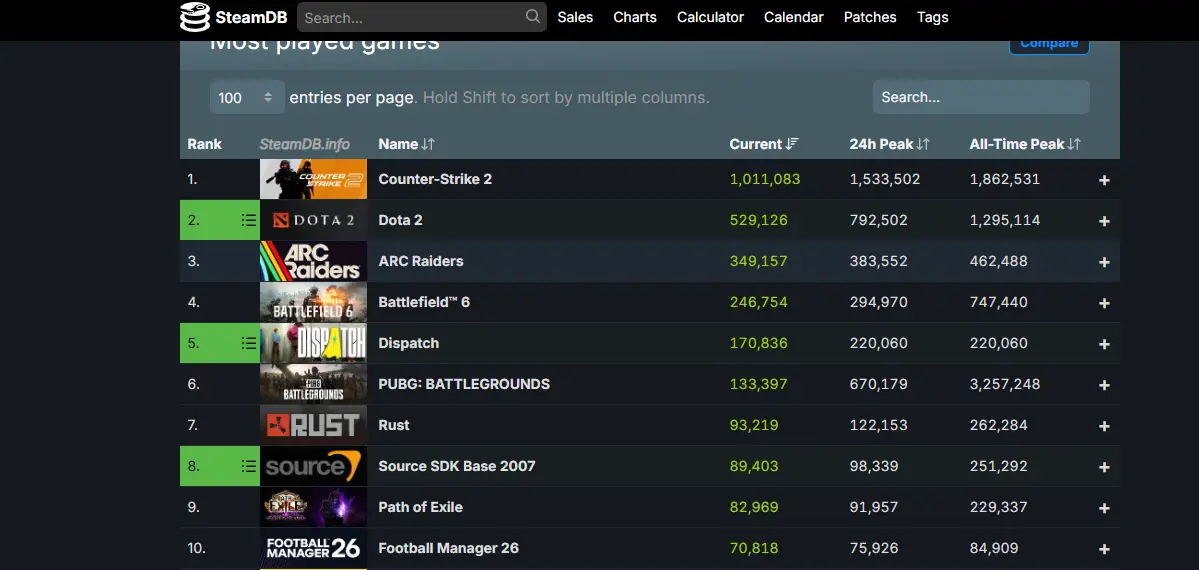1199x570 pixels.
Task: Open the Counter-Strike 2 name link
Action: pos(435,179)
